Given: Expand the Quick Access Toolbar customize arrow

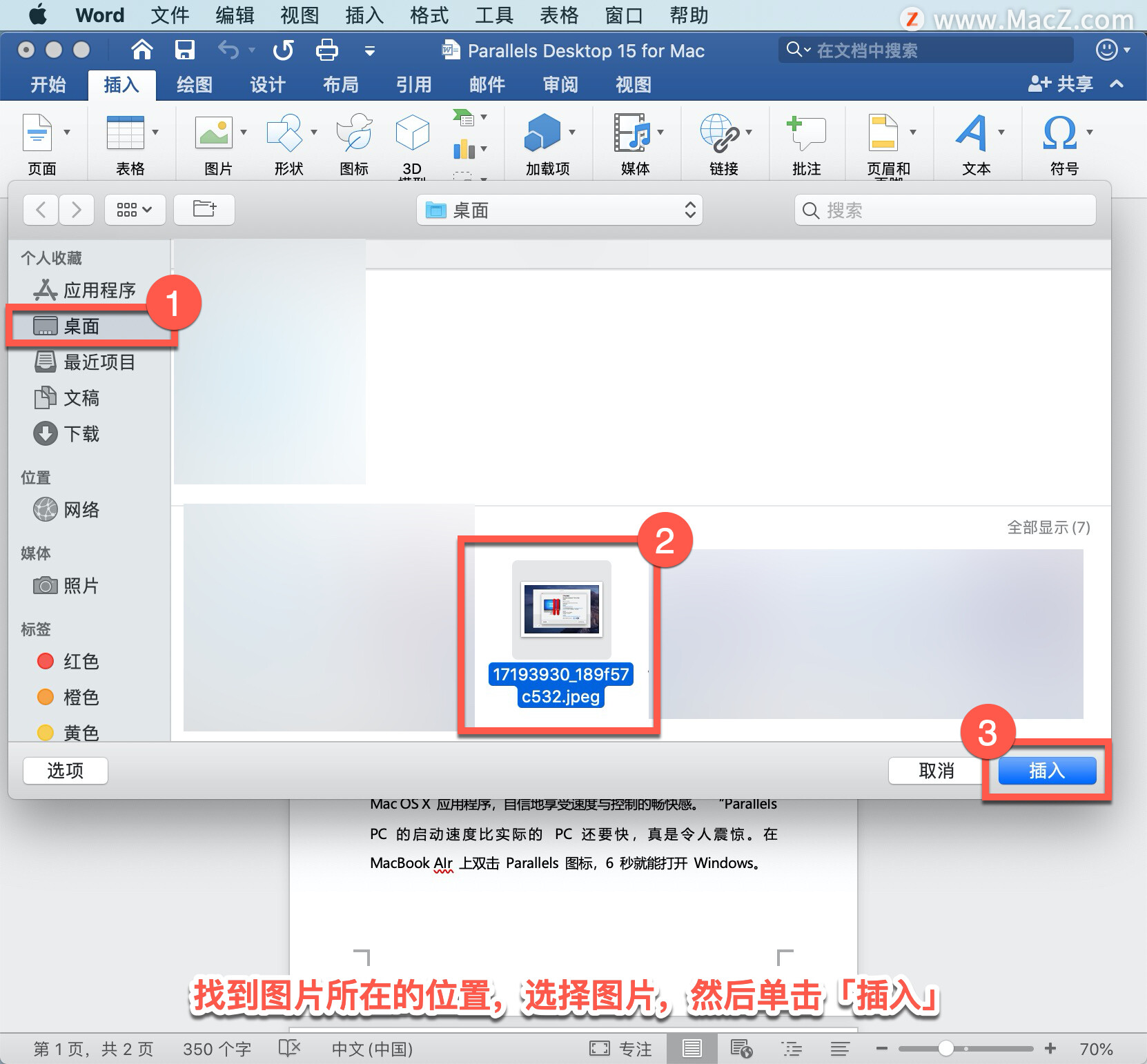Looking at the screenshot, I should point(370,50).
